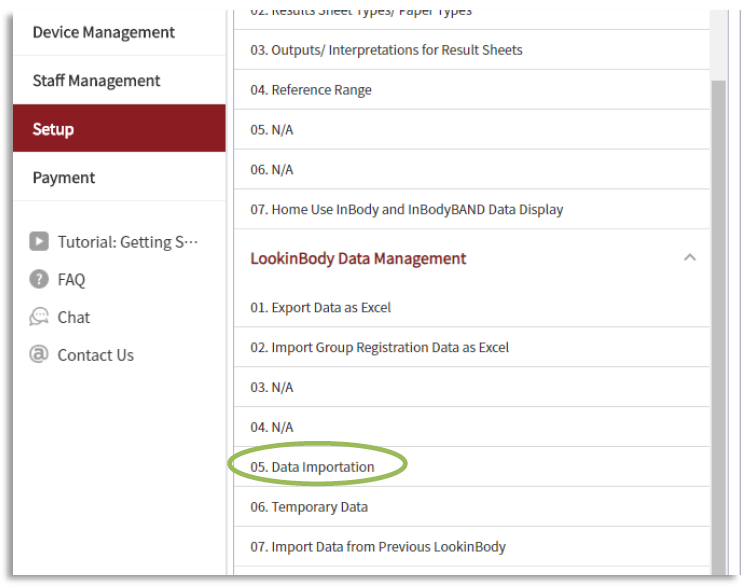
Task: Click the Contact Us at-sign icon
Action: point(39,355)
